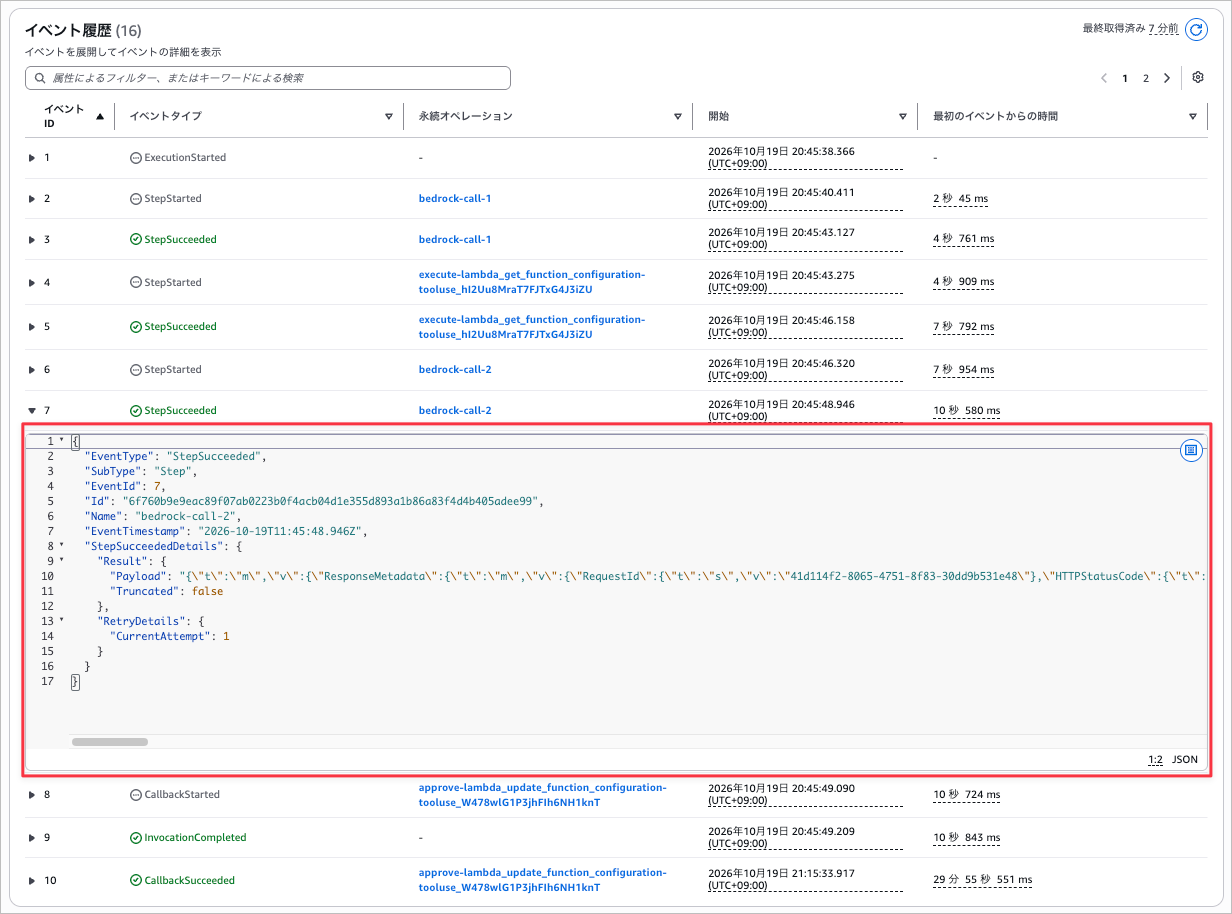This screenshot has height=914, width=1232.
Task: Select page 1 in the pagination
Action: tap(1125, 78)
